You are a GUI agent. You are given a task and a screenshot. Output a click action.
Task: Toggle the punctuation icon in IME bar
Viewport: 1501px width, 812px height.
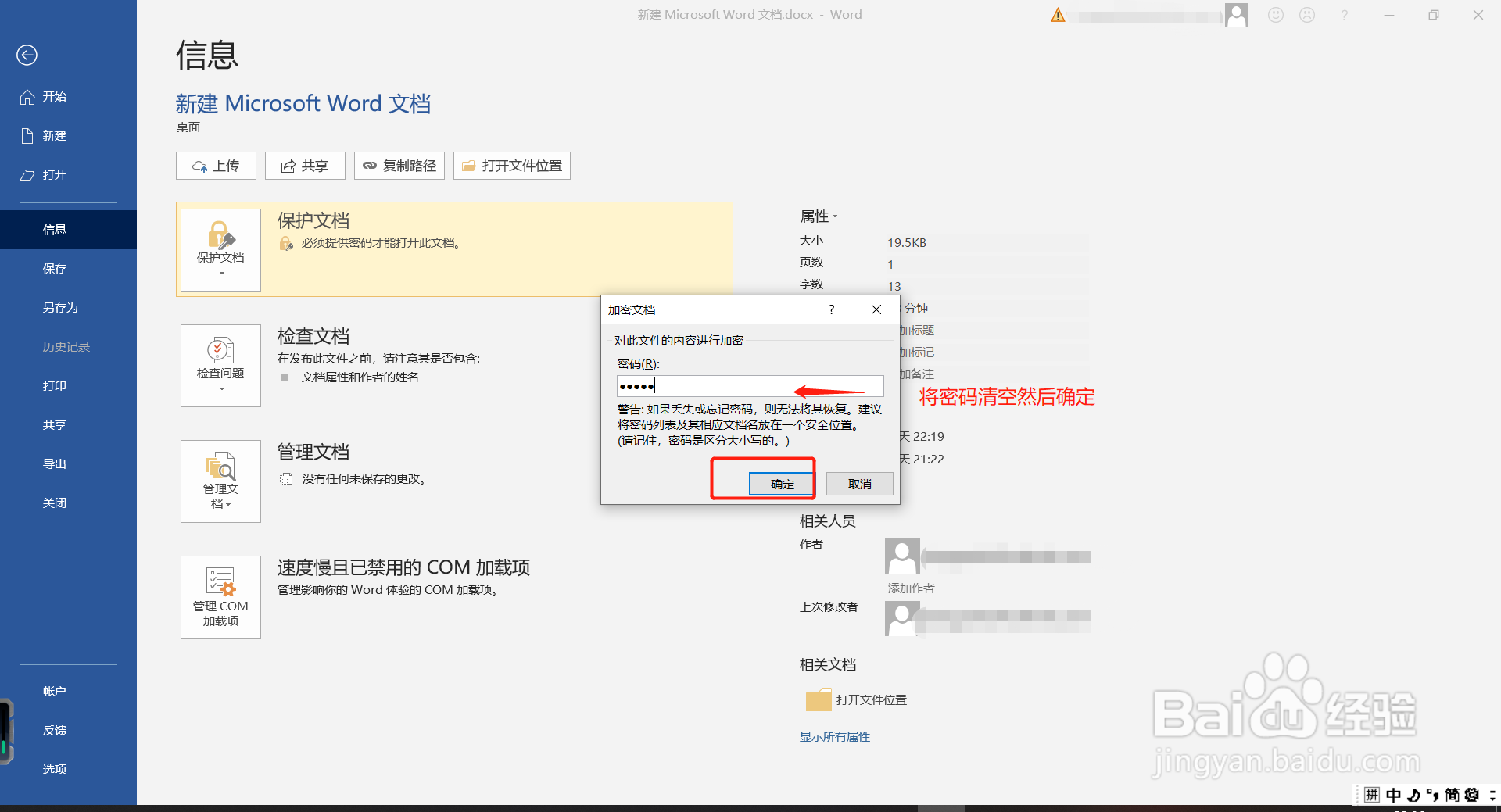[x=1432, y=795]
